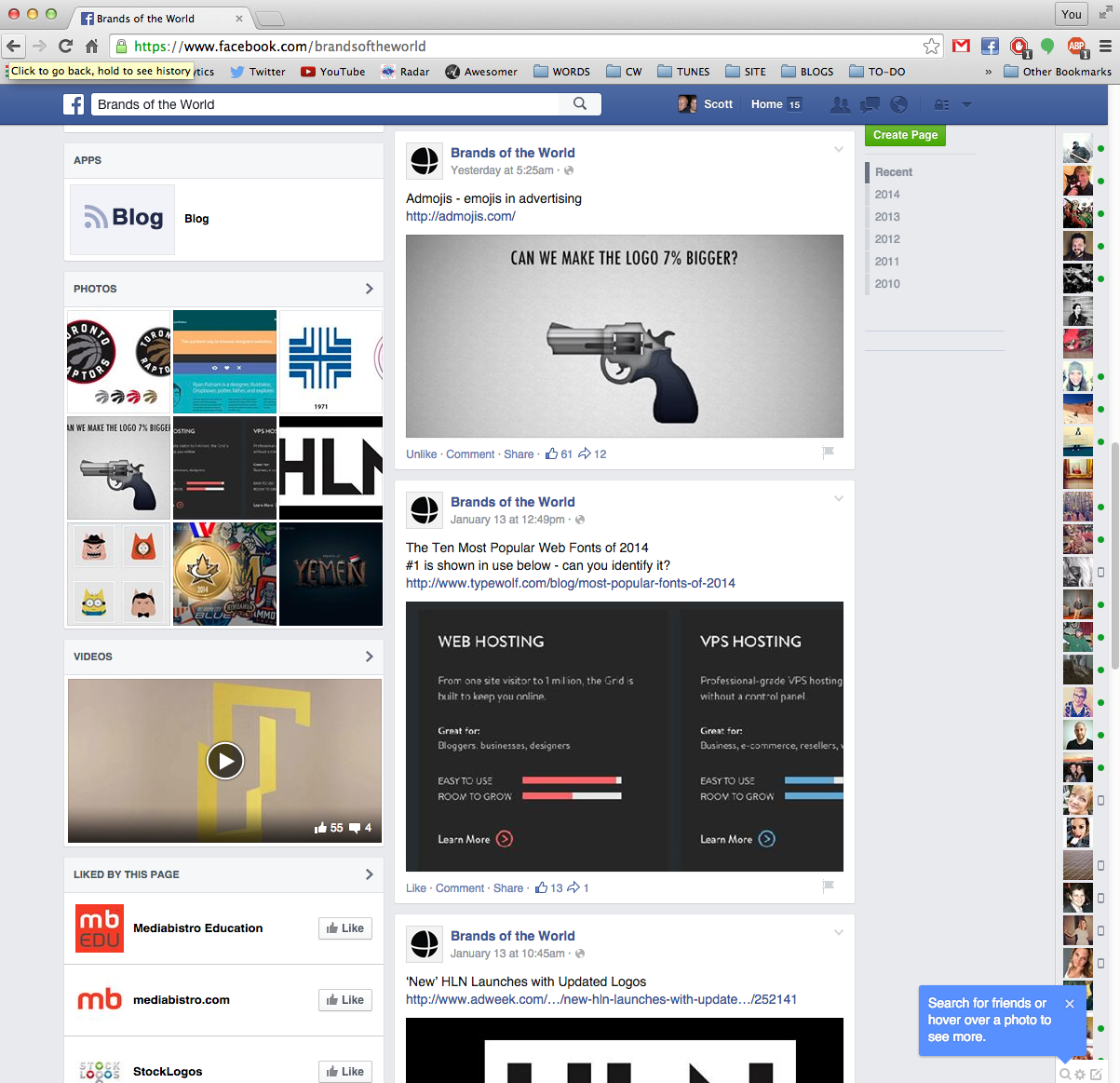Open Chrome hamburger menu

coord(1105,46)
